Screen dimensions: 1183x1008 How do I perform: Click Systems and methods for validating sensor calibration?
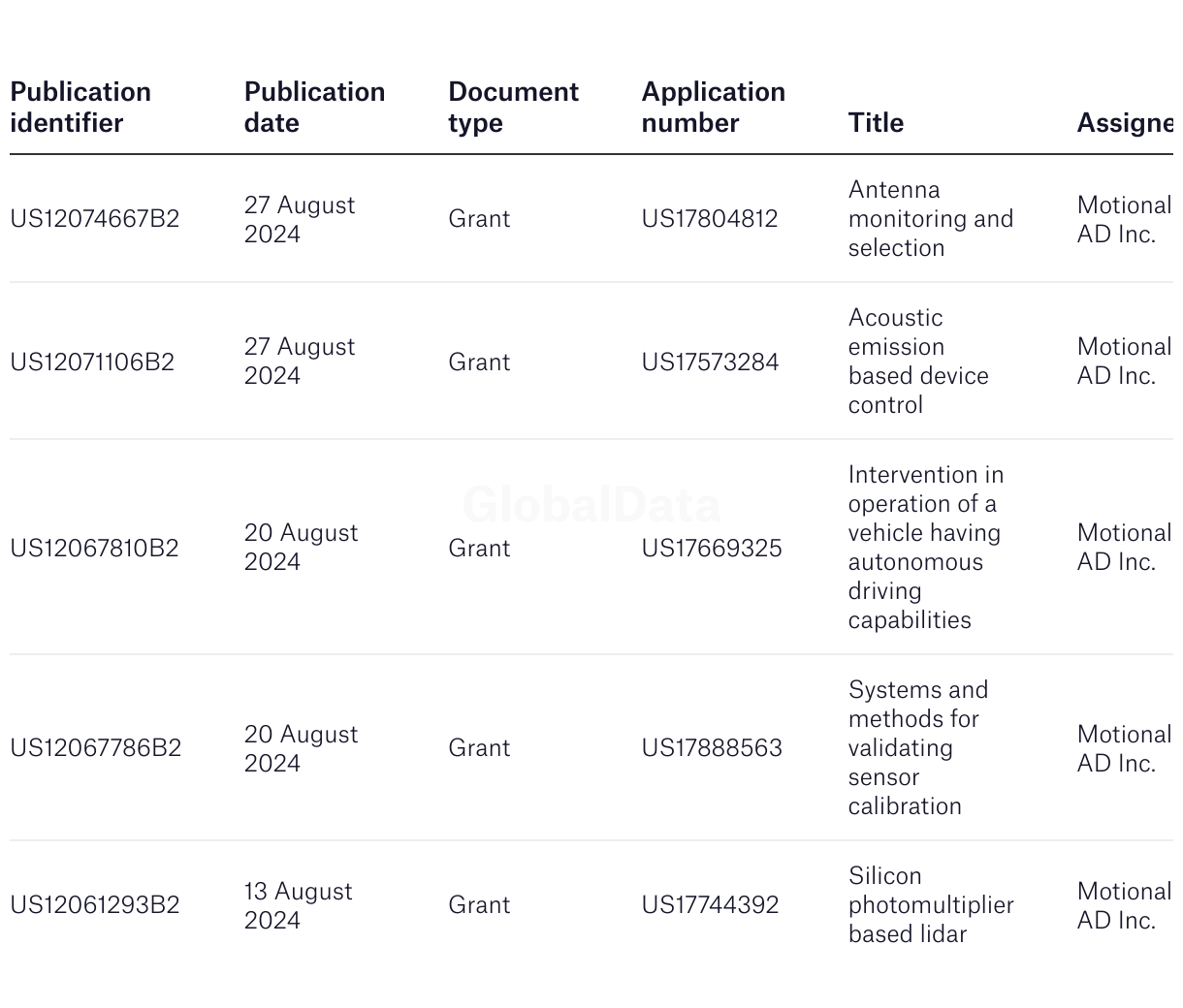[x=917, y=748]
